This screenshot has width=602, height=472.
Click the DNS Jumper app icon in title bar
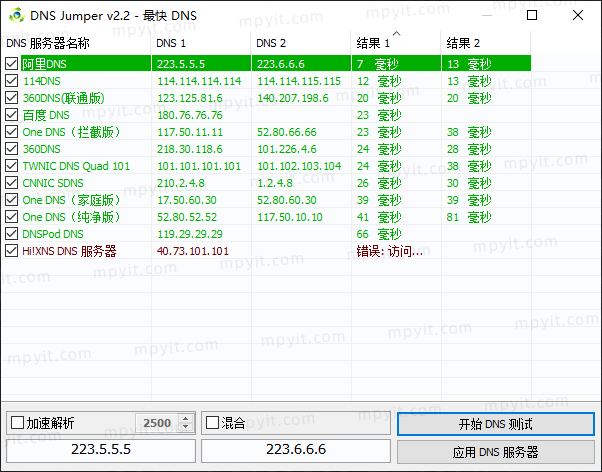click(17, 15)
